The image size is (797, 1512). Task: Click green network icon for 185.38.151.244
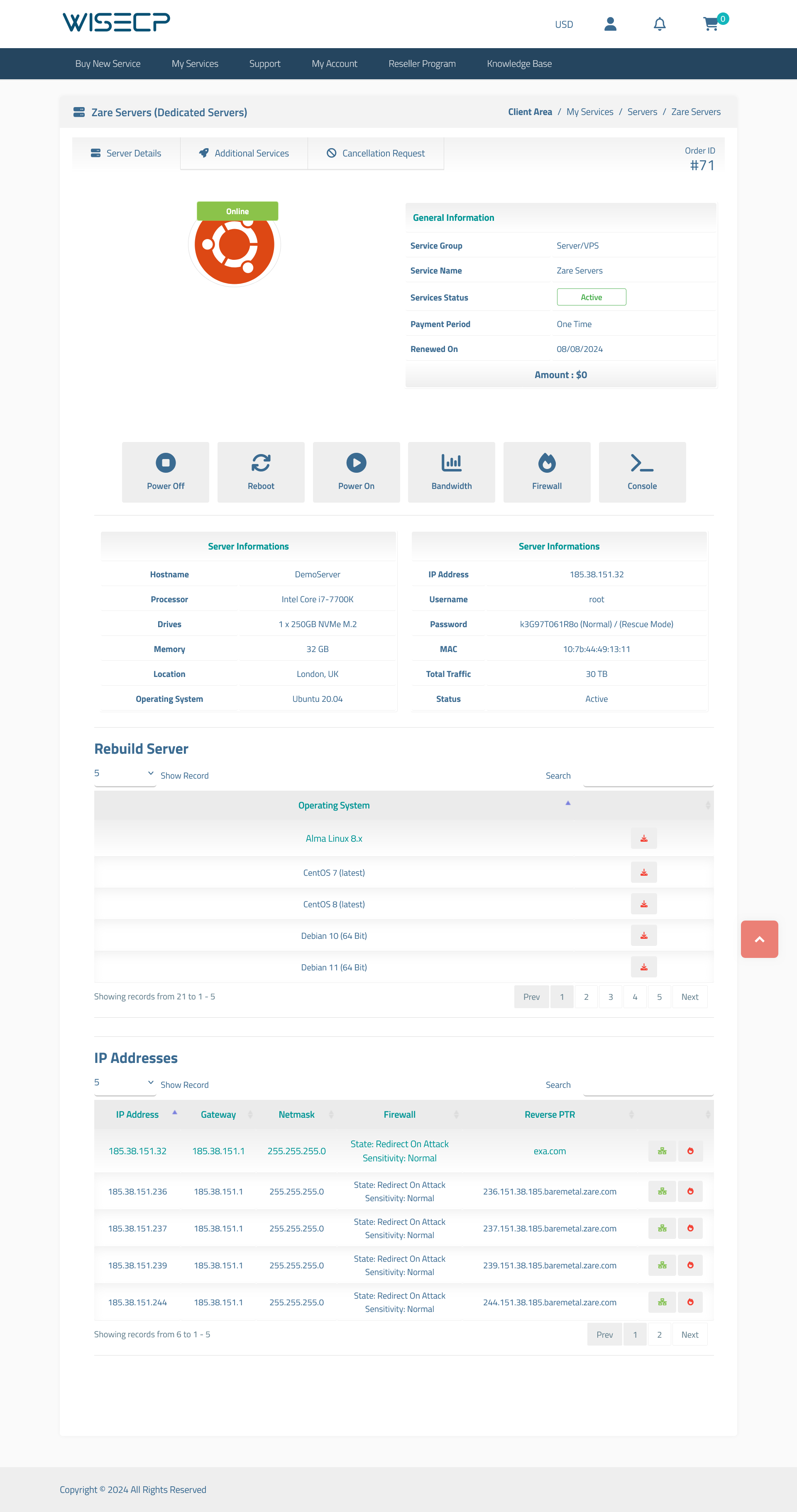coord(662,1302)
